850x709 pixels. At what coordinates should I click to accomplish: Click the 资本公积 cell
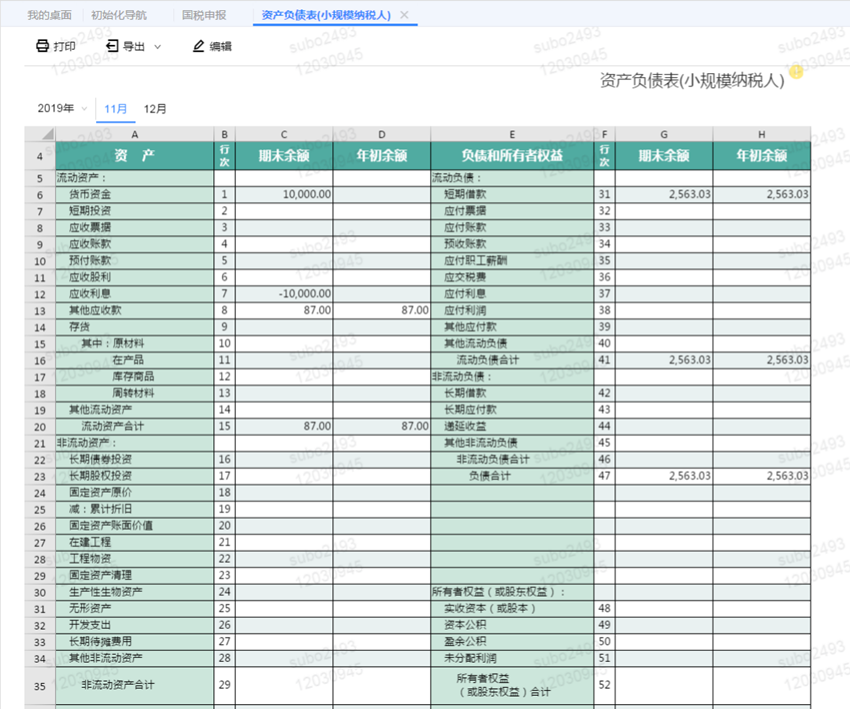point(512,626)
